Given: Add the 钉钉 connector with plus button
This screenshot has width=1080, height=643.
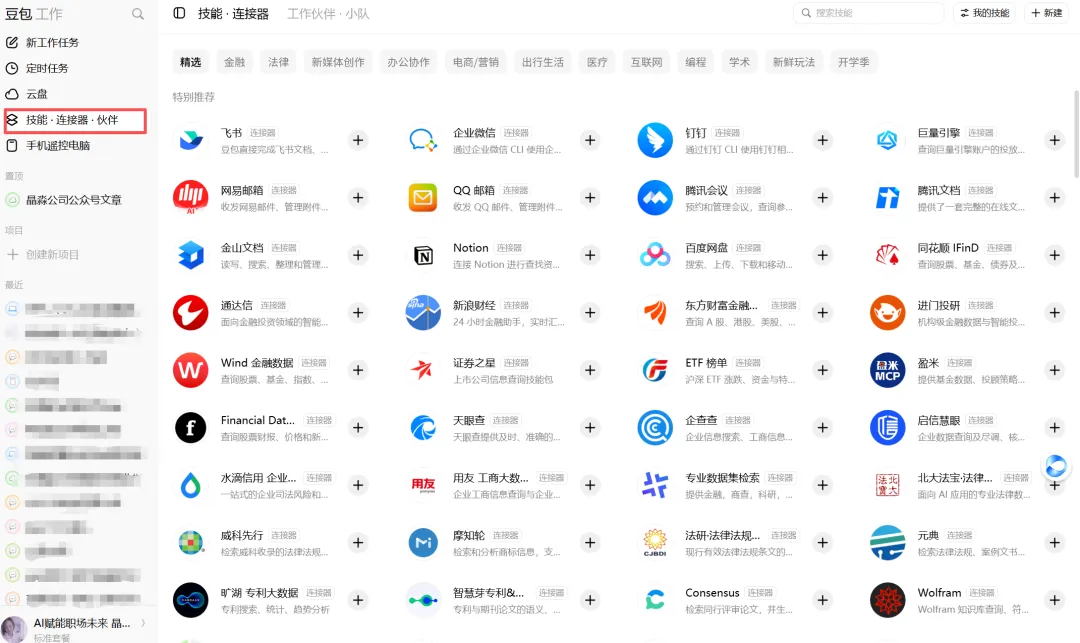Looking at the screenshot, I should 822,140.
